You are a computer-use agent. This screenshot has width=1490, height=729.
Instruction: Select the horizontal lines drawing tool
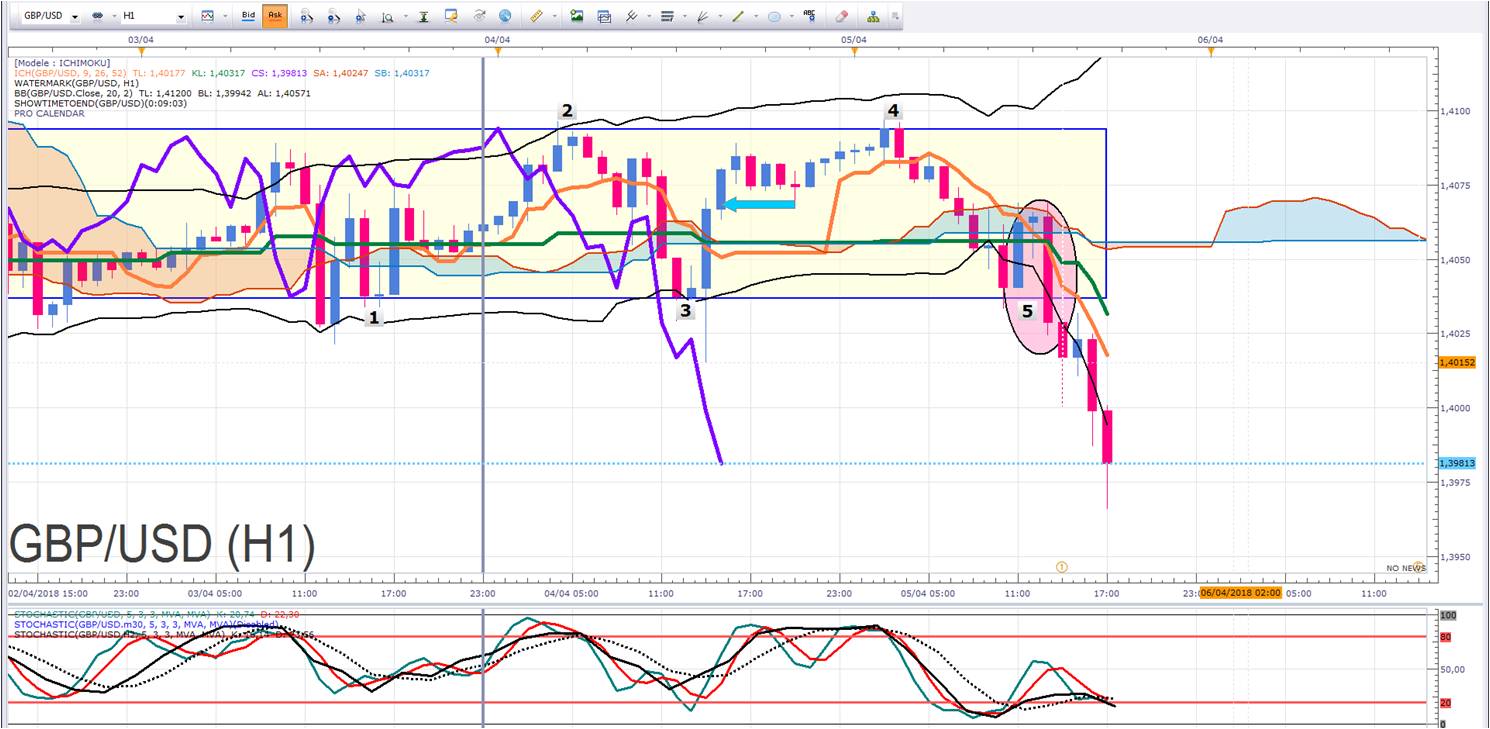tap(668, 17)
